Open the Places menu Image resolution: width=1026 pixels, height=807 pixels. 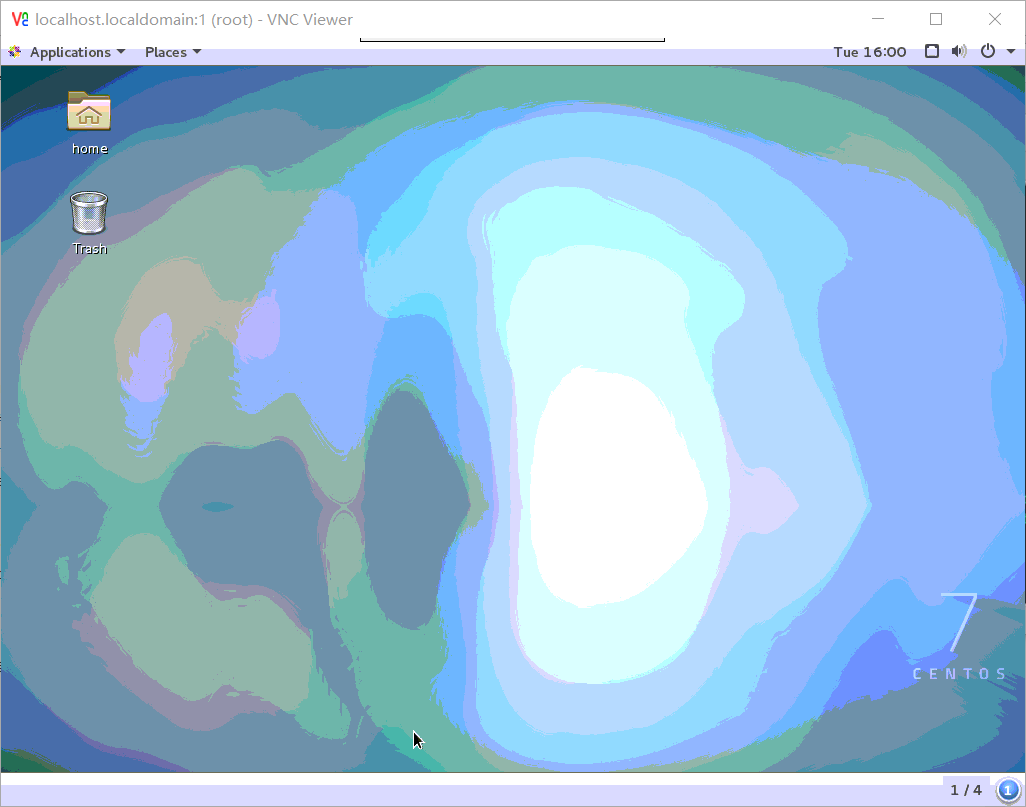click(173, 52)
